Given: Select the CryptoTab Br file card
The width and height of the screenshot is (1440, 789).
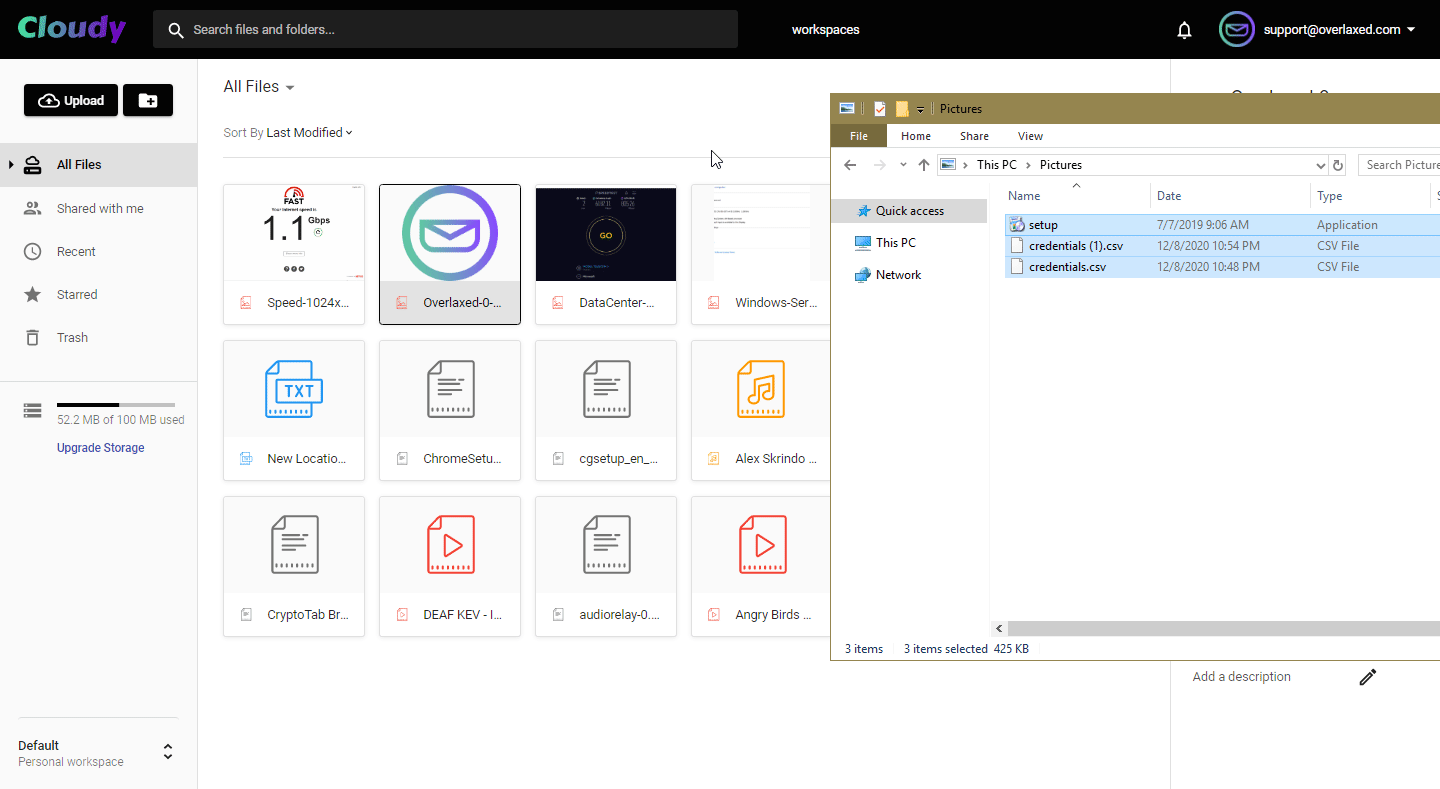Looking at the screenshot, I should (x=294, y=567).
